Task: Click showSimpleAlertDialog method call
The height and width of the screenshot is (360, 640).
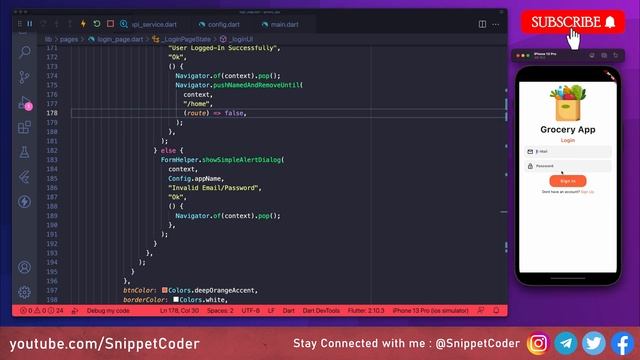Action: coord(242,160)
